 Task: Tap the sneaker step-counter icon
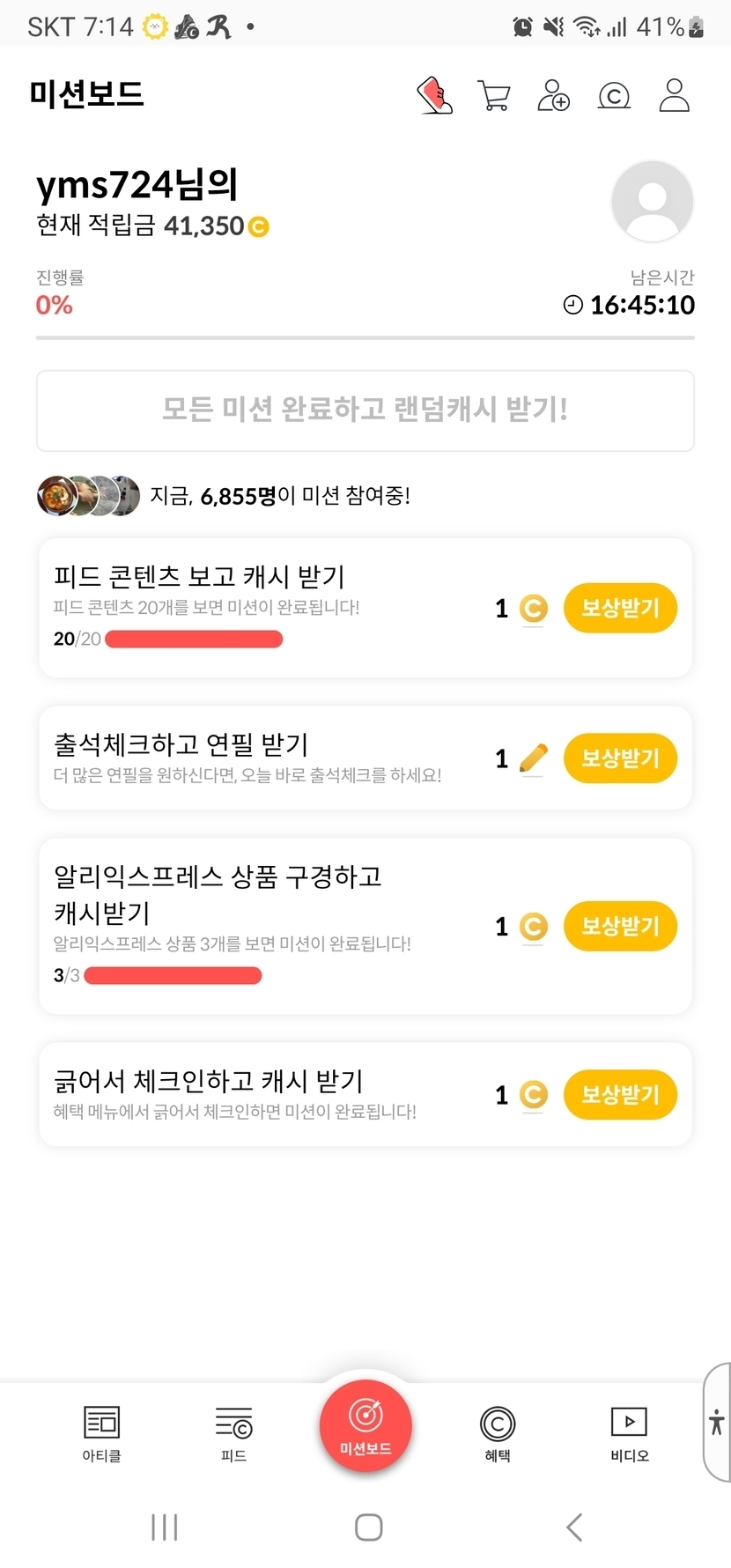pyautogui.click(x=434, y=95)
